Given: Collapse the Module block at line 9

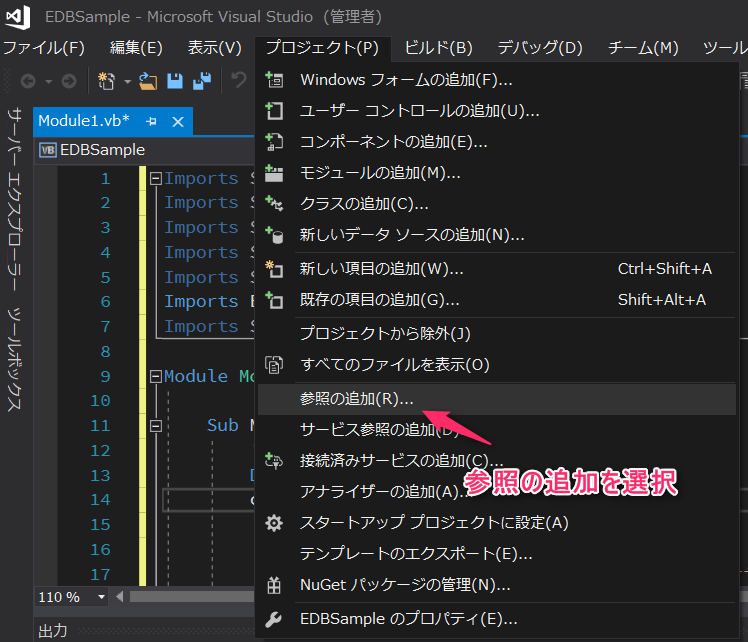Looking at the screenshot, I should (x=156, y=377).
